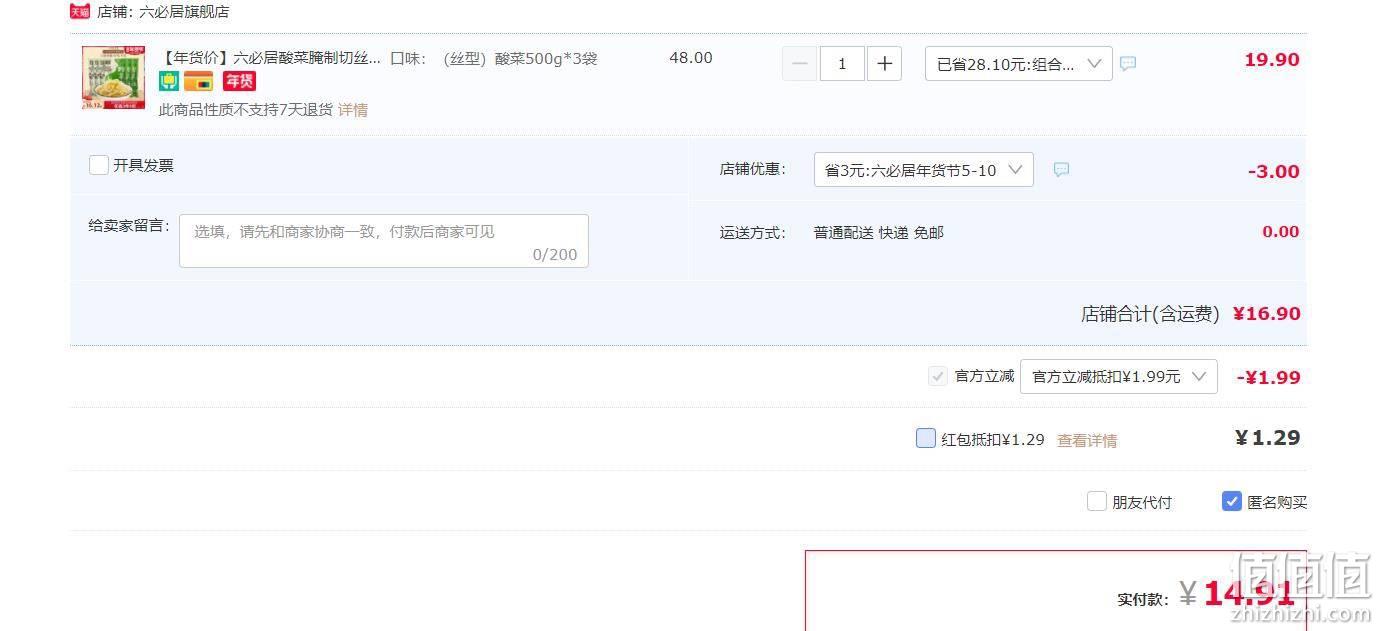Expand the 官方立减抵扣¥1.99元 dropdown
Image resolution: width=1380 pixels, height=631 pixels.
click(1118, 376)
